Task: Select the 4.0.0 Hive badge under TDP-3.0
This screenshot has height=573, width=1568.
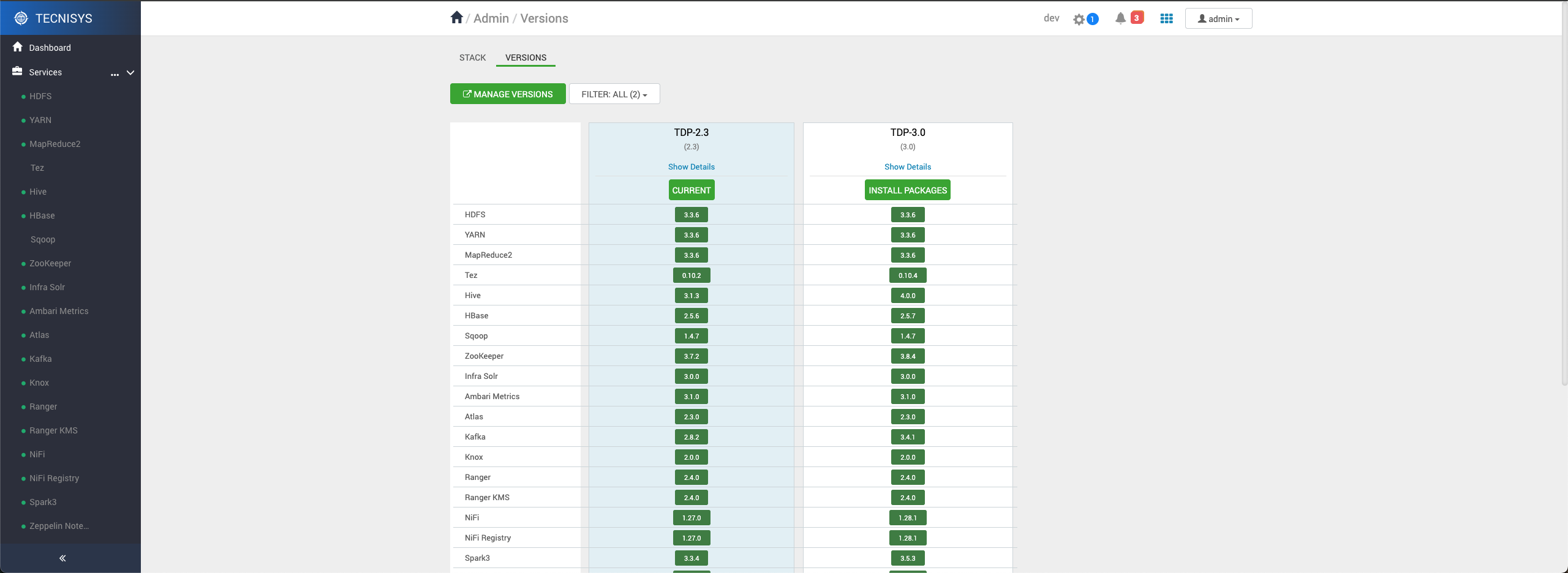Action: click(x=908, y=295)
